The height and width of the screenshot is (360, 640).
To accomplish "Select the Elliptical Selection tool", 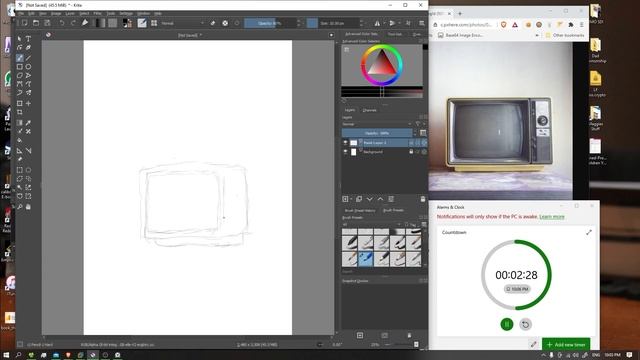I will click(28, 170).
